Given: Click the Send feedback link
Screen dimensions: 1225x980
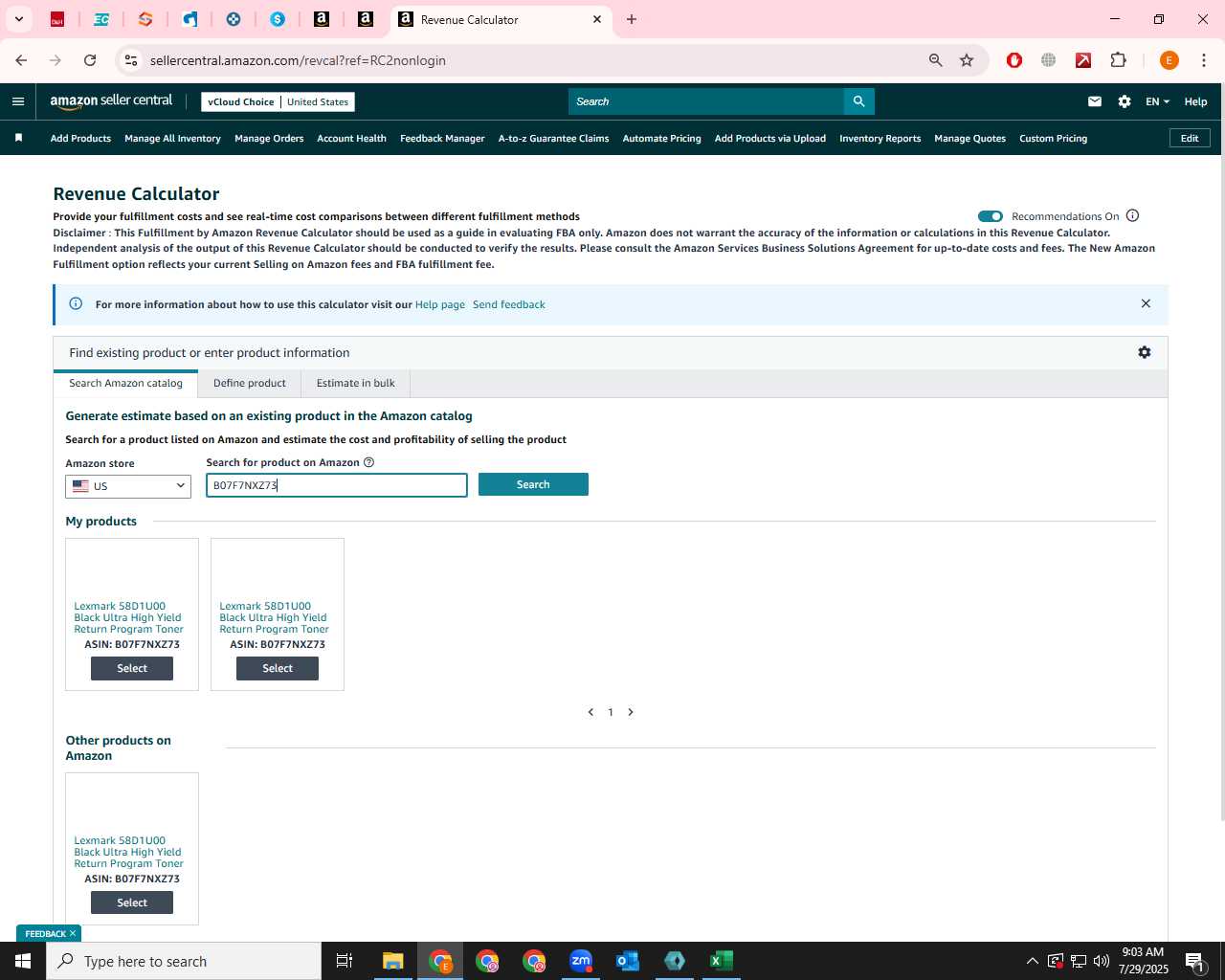Looking at the screenshot, I should [x=509, y=304].
